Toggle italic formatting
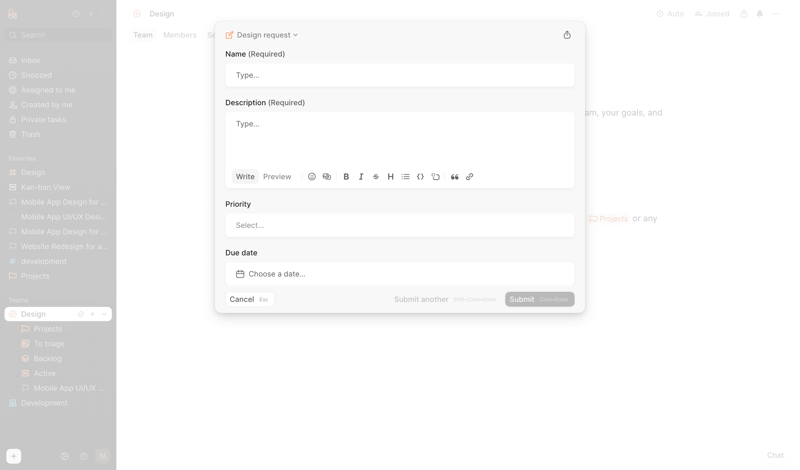 tap(361, 177)
